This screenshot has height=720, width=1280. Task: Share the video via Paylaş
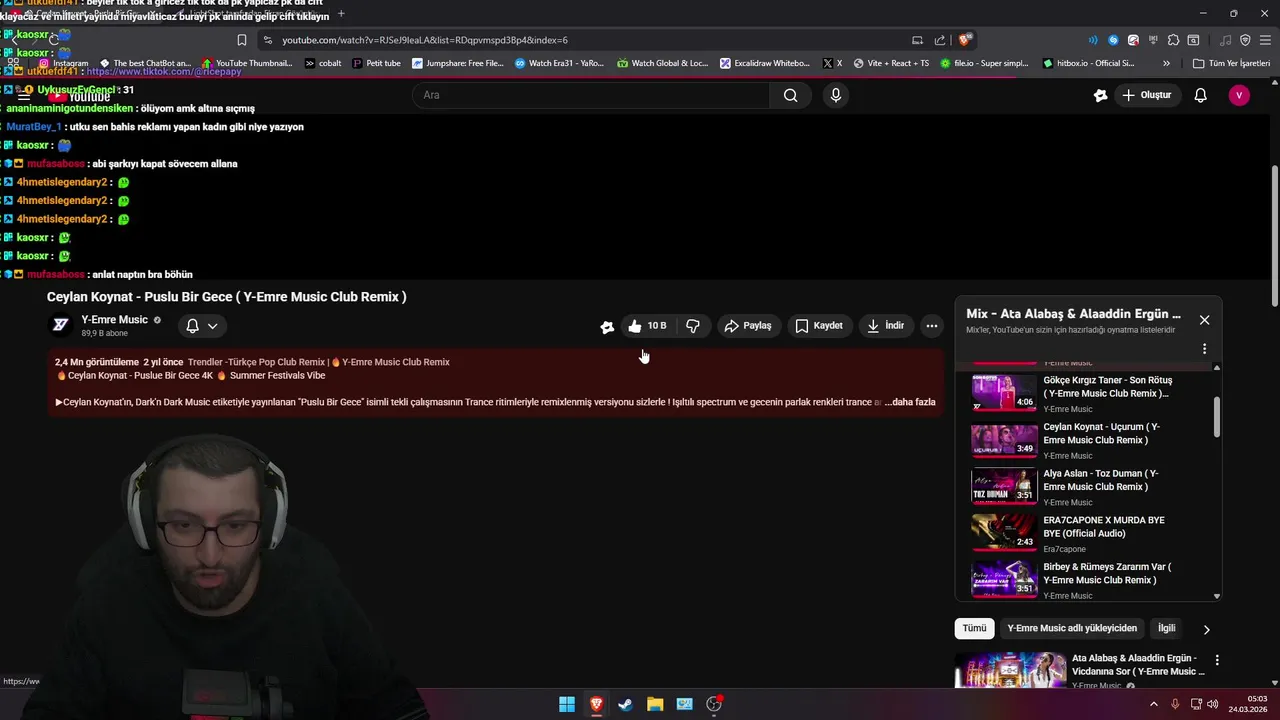point(748,326)
